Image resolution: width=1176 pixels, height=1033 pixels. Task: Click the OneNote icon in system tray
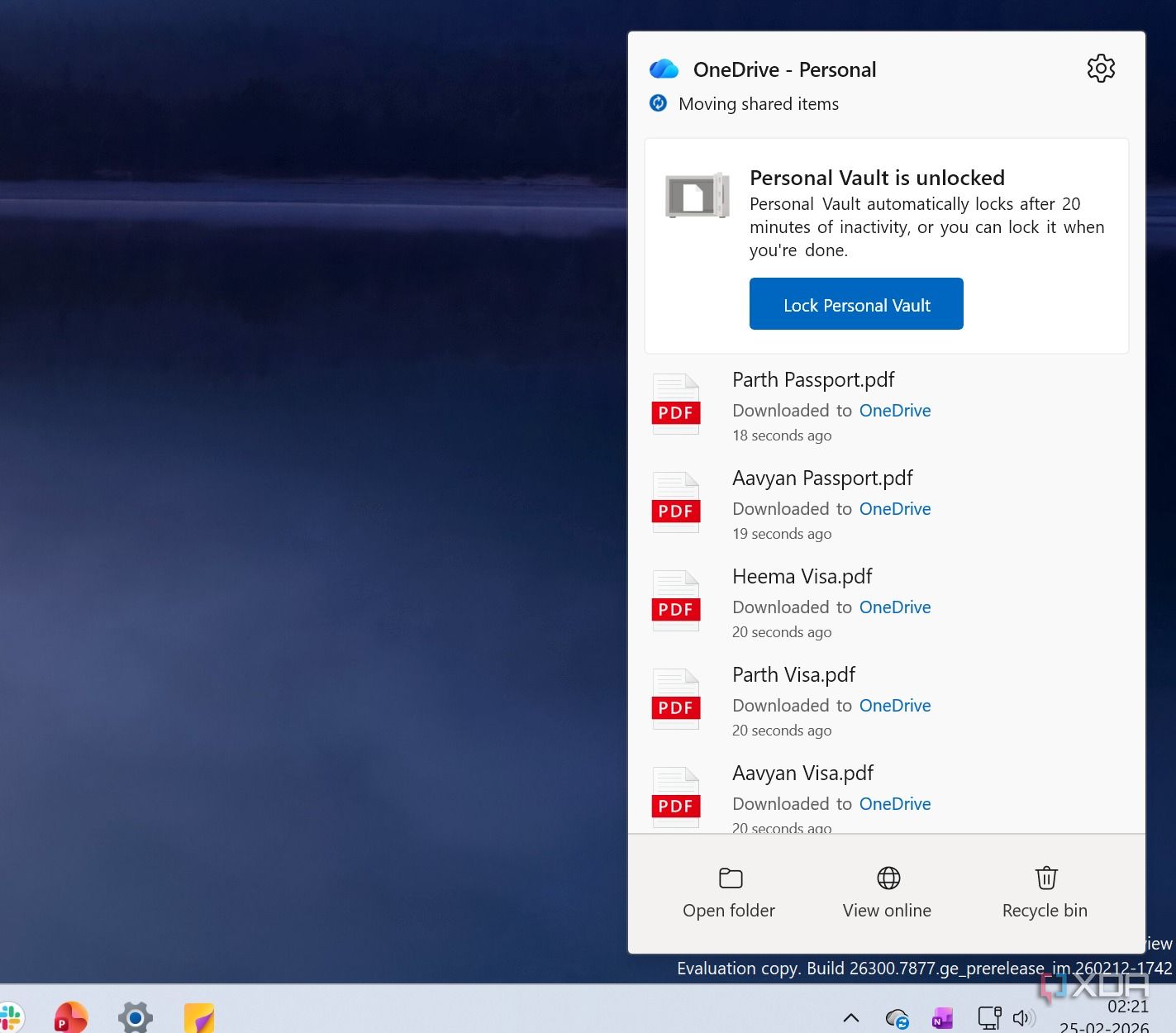pyautogui.click(x=942, y=1018)
